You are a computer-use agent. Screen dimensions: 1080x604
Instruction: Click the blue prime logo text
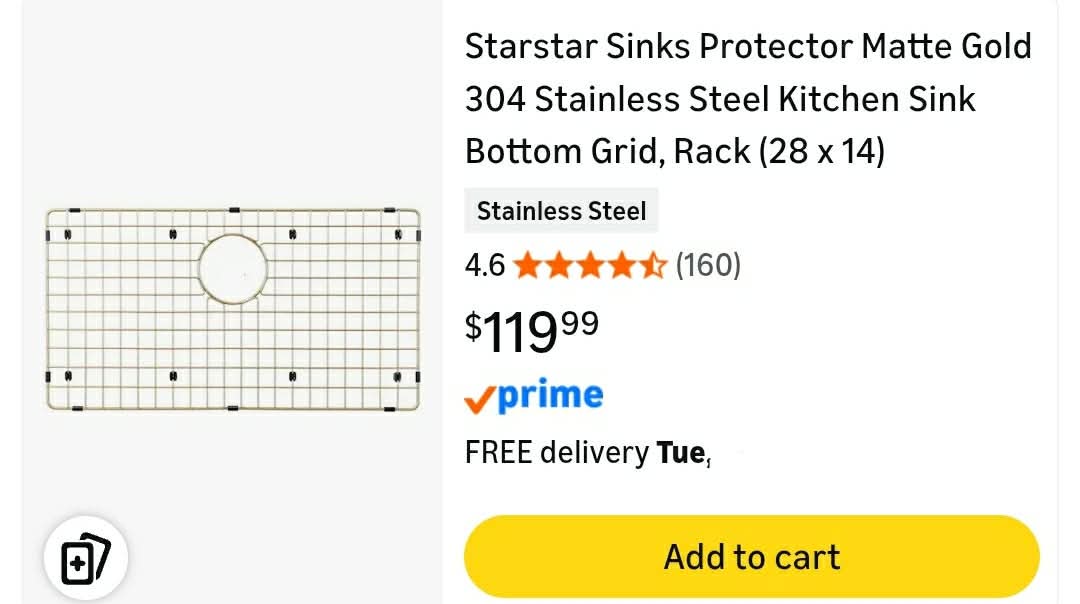(550, 395)
